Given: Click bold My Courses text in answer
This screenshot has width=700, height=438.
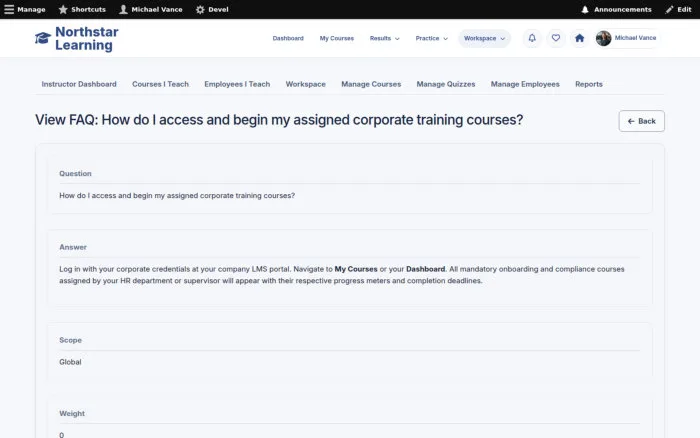Looking at the screenshot, I should coord(356,269).
